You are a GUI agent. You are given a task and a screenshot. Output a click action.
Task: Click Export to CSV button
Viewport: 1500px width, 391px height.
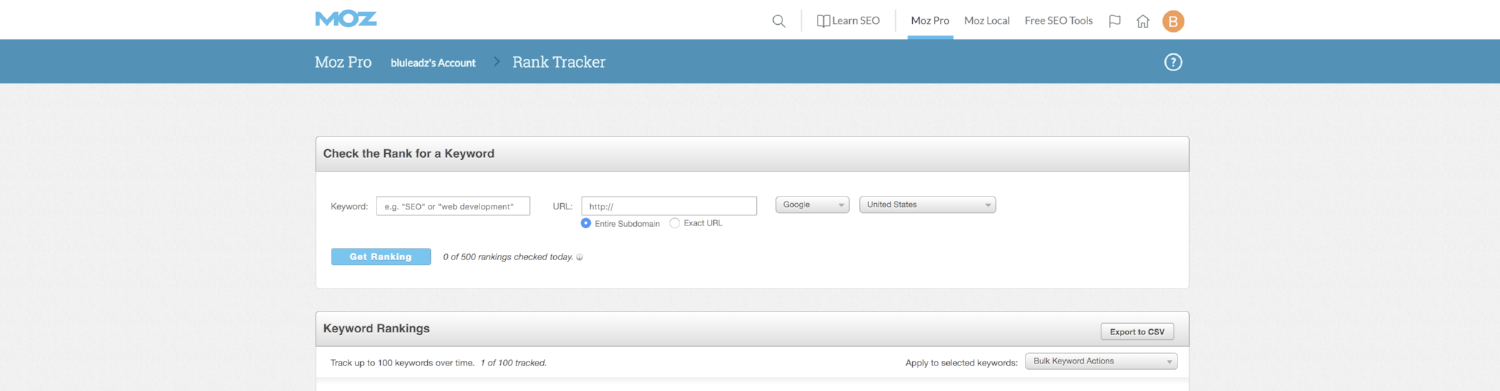[1137, 332]
